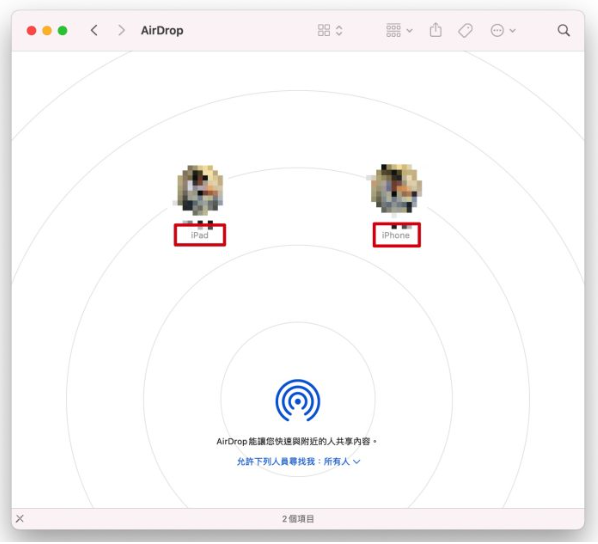The image size is (598, 544).
Task: Select the iPhone device avatar
Action: [396, 188]
